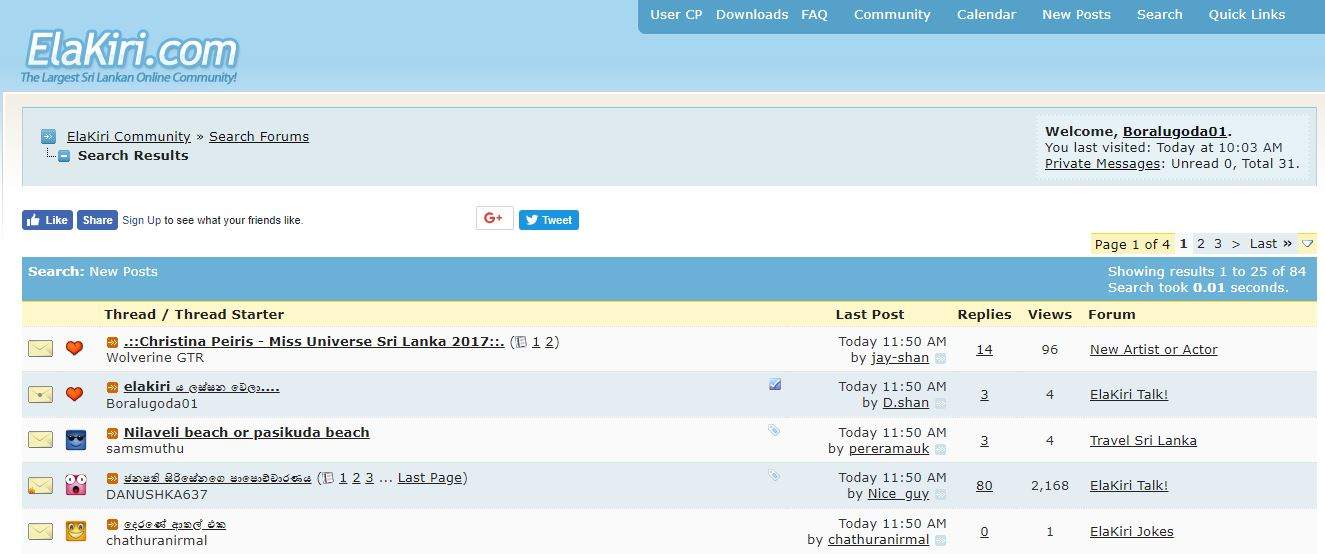Go to last post by pereramauk icon

point(940,450)
